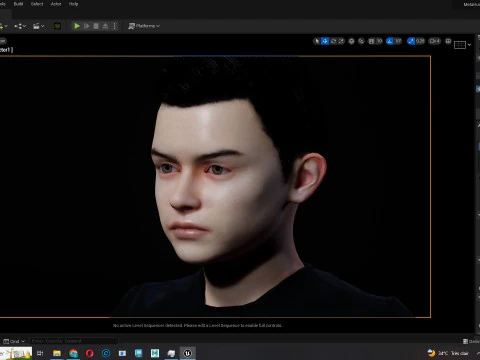Open the Help menu
This screenshot has width=480, height=360.
pyautogui.click(x=73, y=4)
